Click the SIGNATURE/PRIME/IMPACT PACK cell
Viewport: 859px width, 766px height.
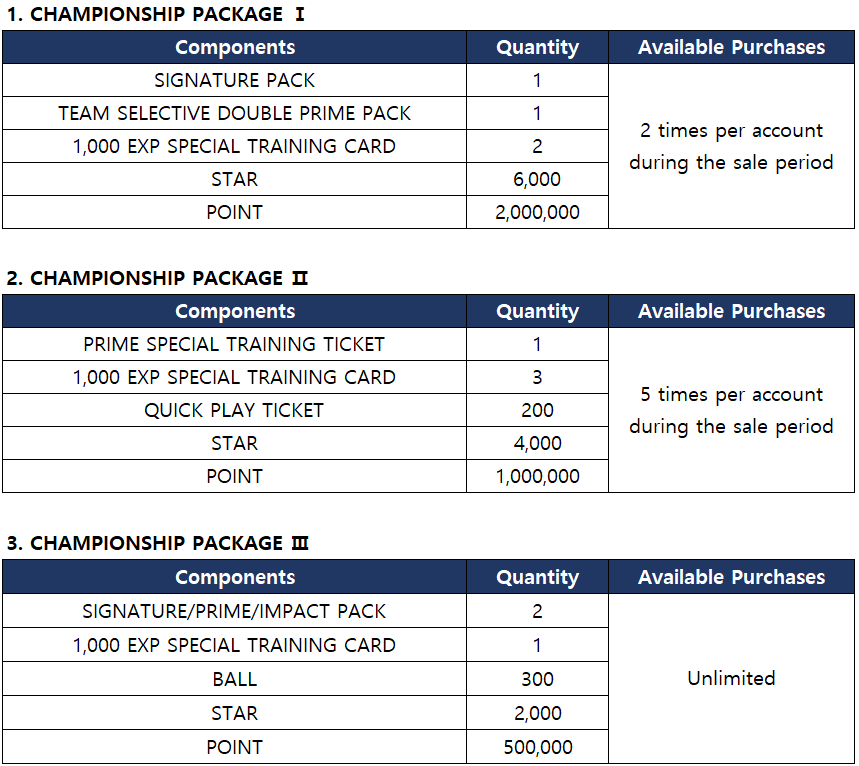pyautogui.click(x=234, y=611)
